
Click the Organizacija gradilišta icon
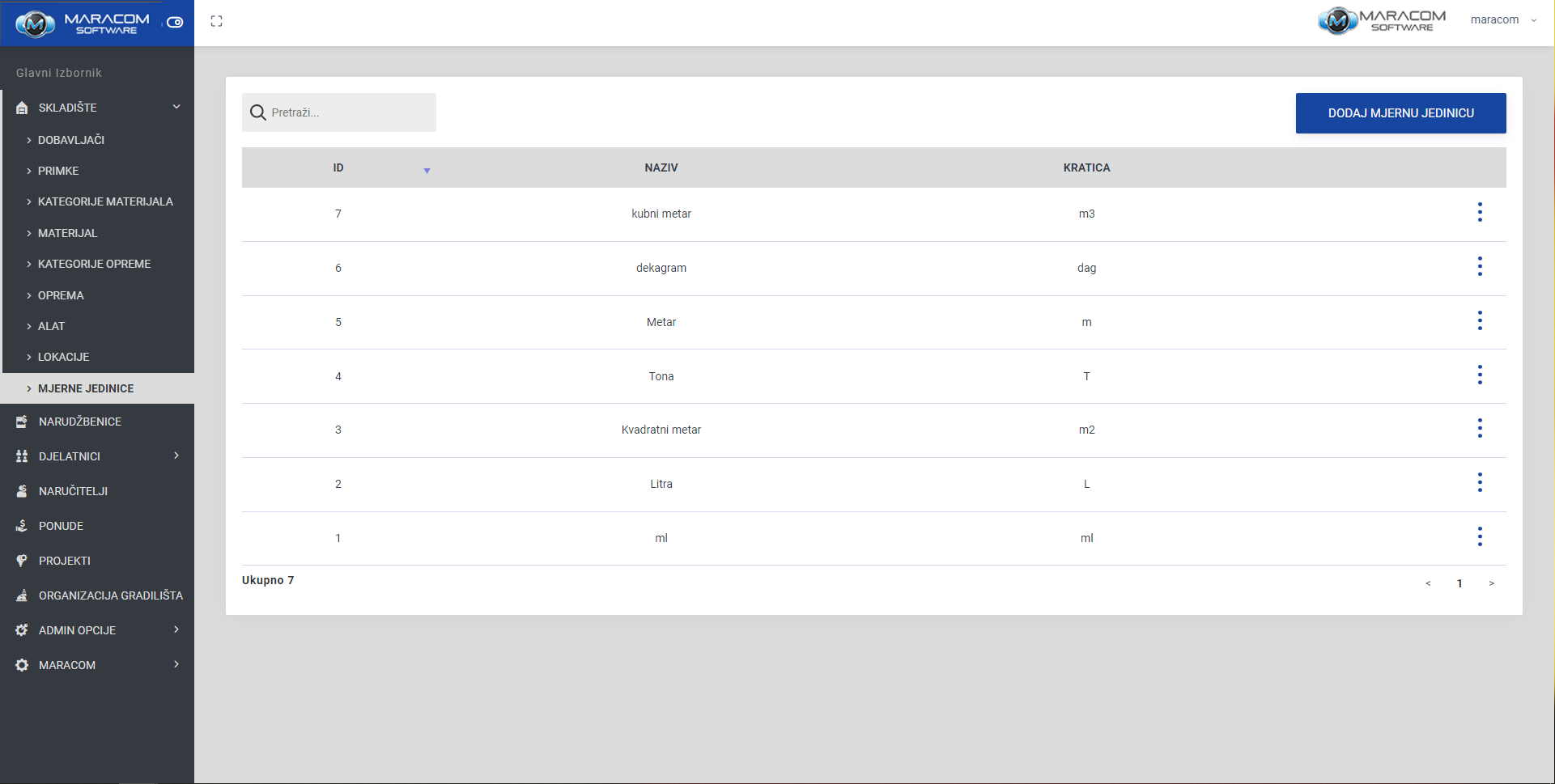tap(22, 595)
